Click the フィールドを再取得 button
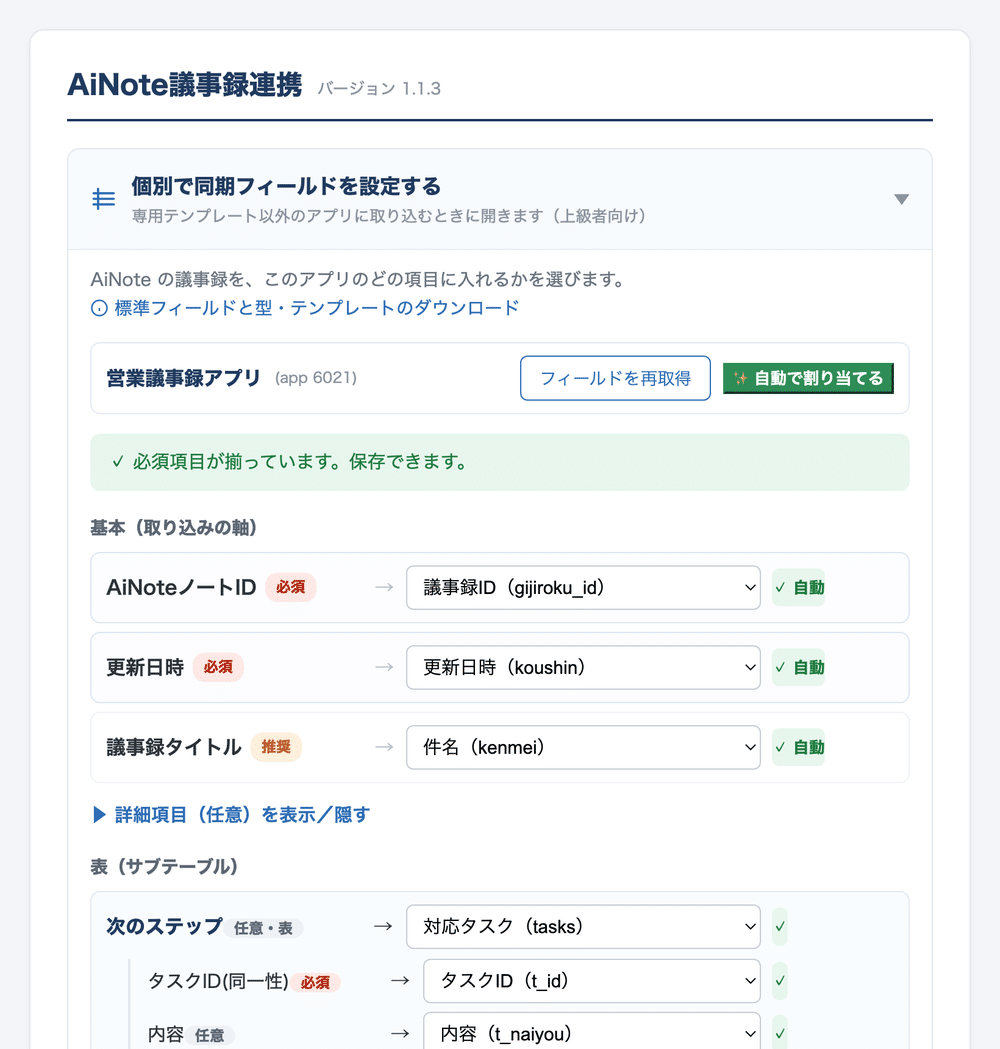 615,378
